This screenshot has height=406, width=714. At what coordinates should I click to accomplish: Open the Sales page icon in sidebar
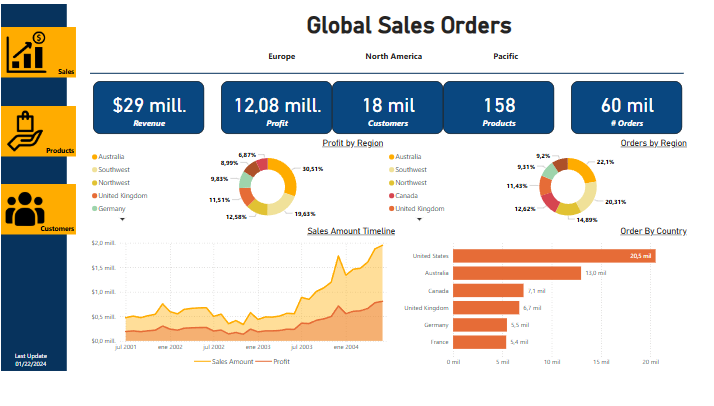[27, 53]
